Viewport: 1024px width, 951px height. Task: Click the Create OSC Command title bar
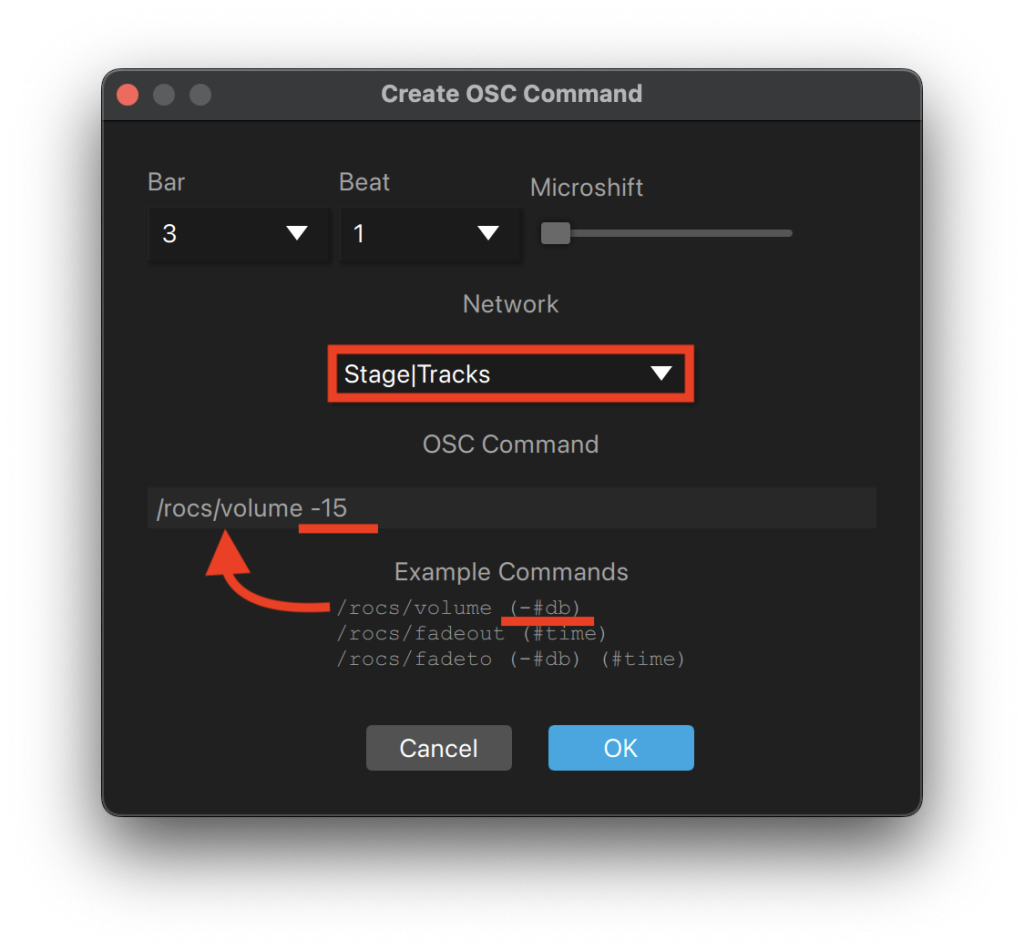(x=512, y=94)
